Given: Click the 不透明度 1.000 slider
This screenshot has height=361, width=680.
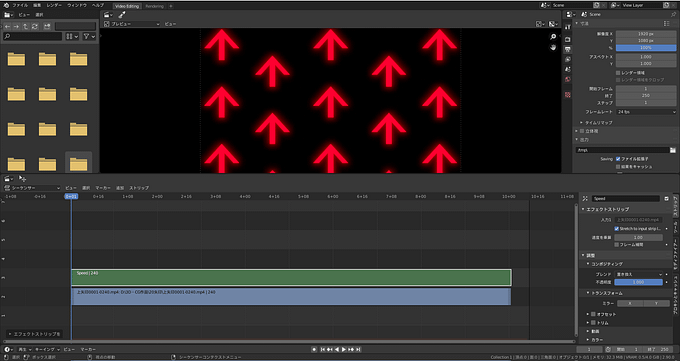Looking at the screenshot, I should [639, 282].
